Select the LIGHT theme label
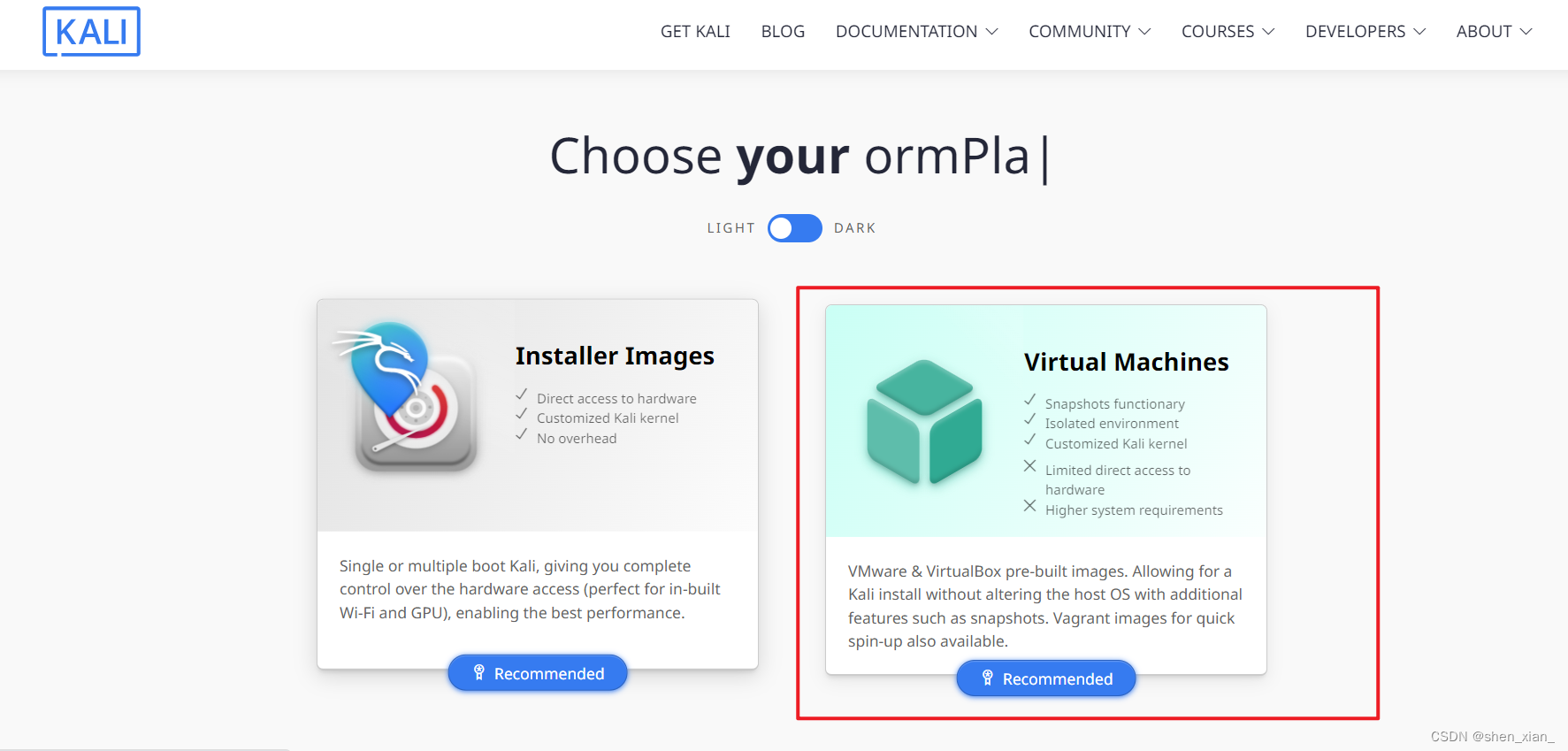This screenshot has height=751, width=1568. pos(730,228)
